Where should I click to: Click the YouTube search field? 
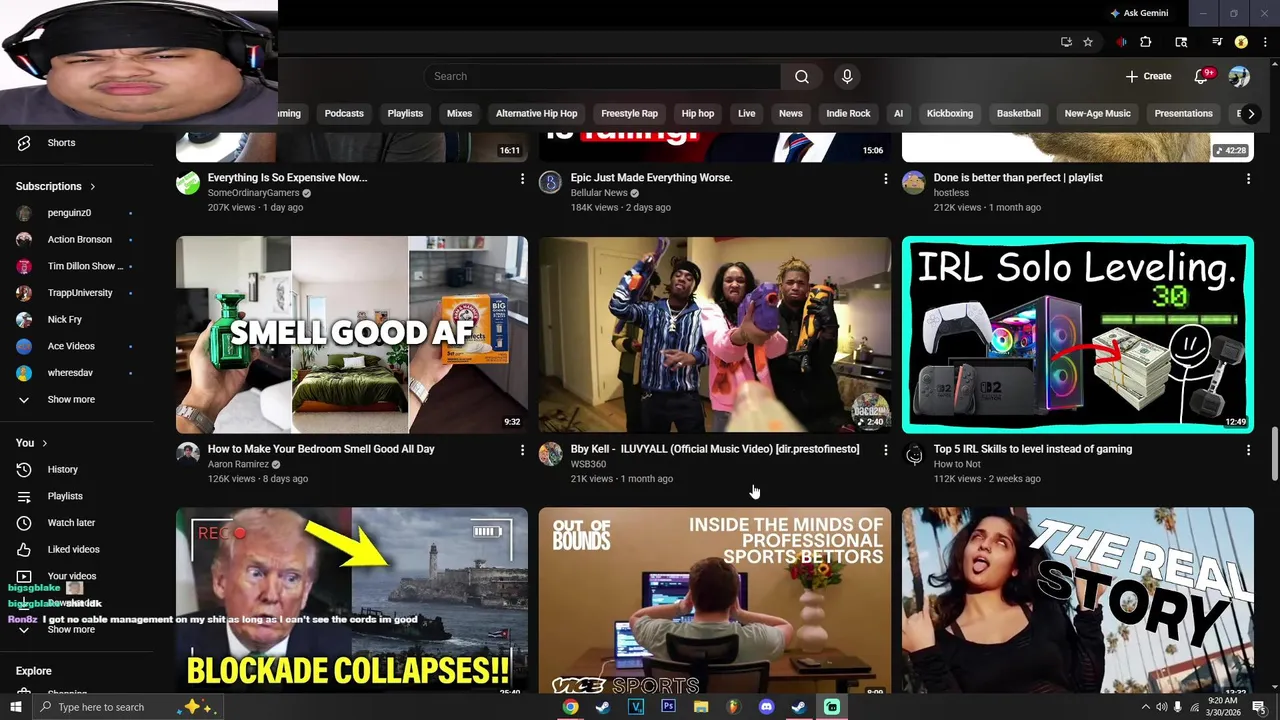(602, 76)
